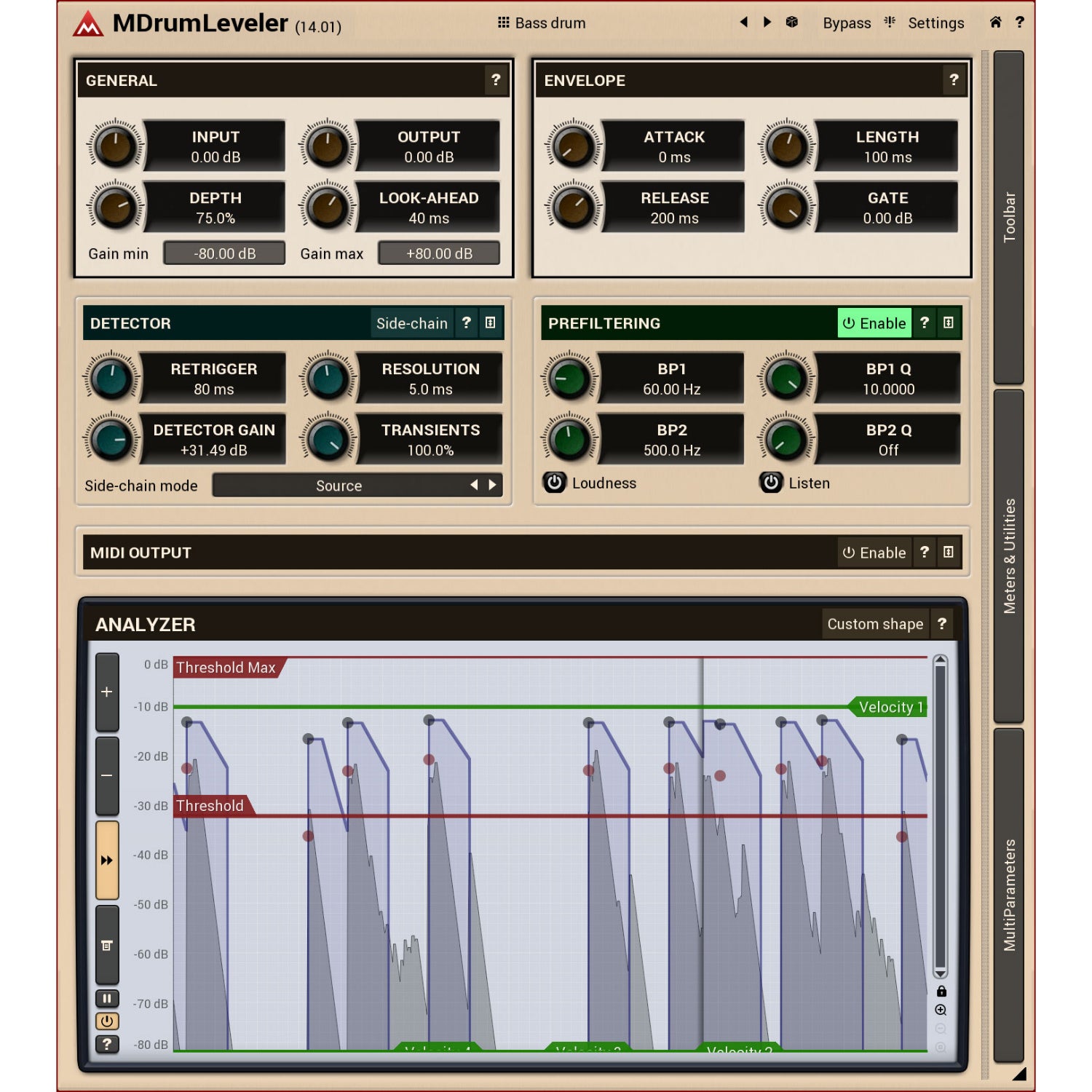
Task: Enable the MIDI Output section
Action: (x=874, y=553)
